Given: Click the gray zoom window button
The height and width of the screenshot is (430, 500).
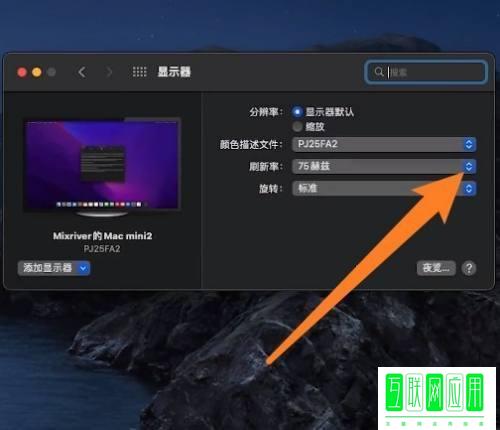Looking at the screenshot, I should coord(51,72).
